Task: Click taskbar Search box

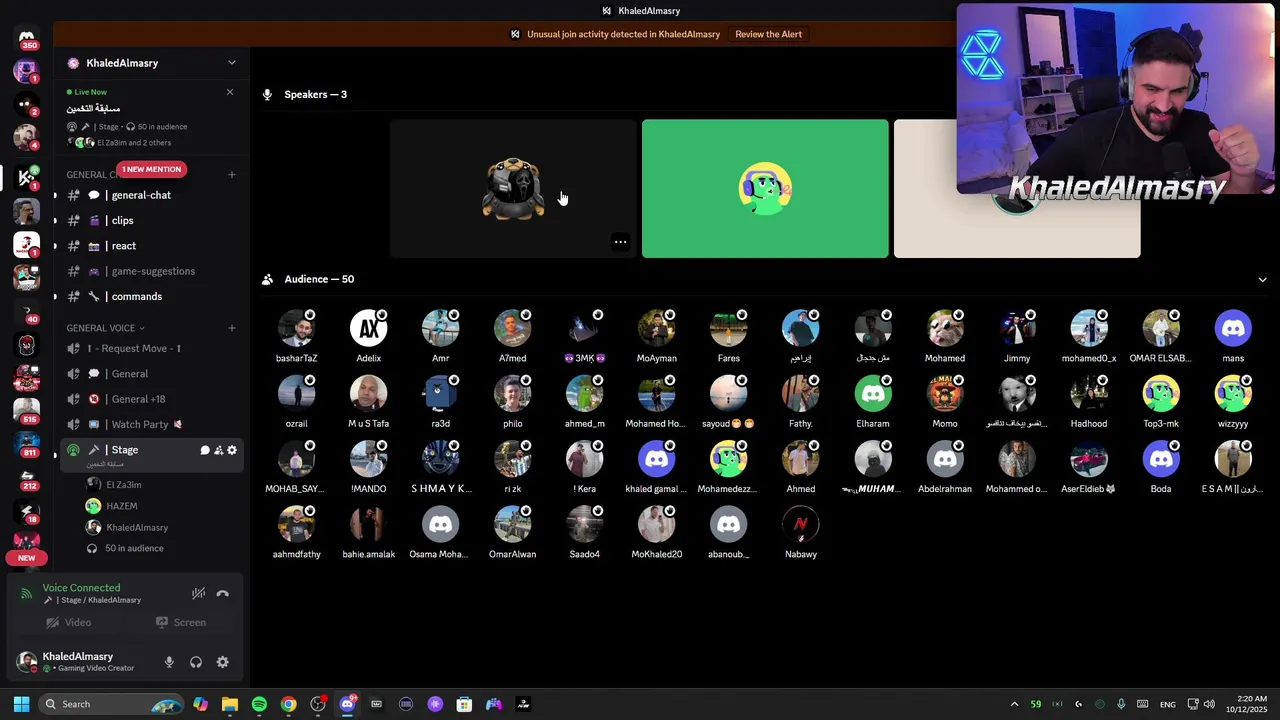Action: pyautogui.click(x=112, y=704)
